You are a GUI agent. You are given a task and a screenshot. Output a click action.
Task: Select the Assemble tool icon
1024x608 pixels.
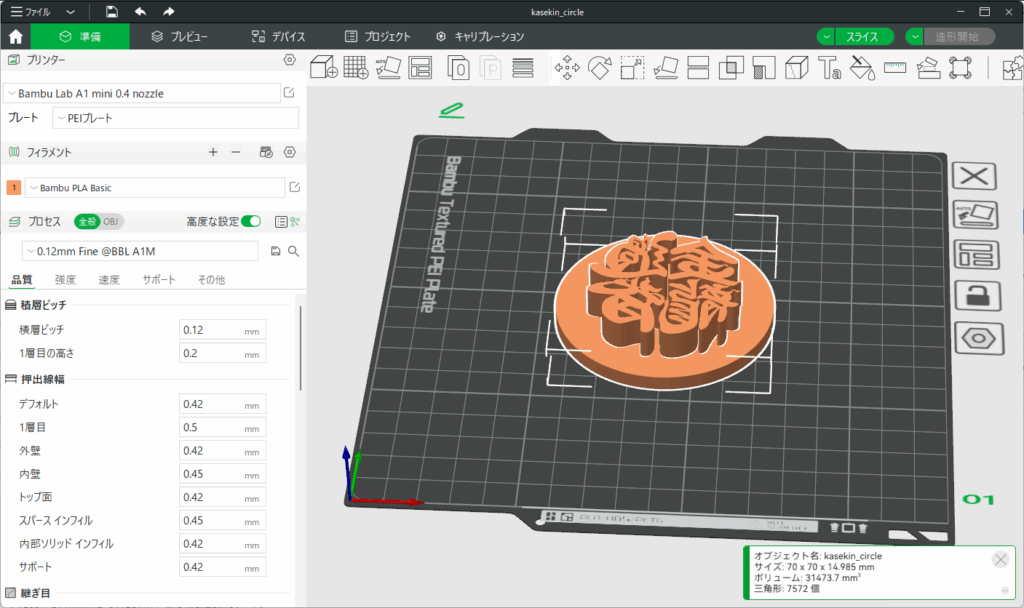coord(928,67)
